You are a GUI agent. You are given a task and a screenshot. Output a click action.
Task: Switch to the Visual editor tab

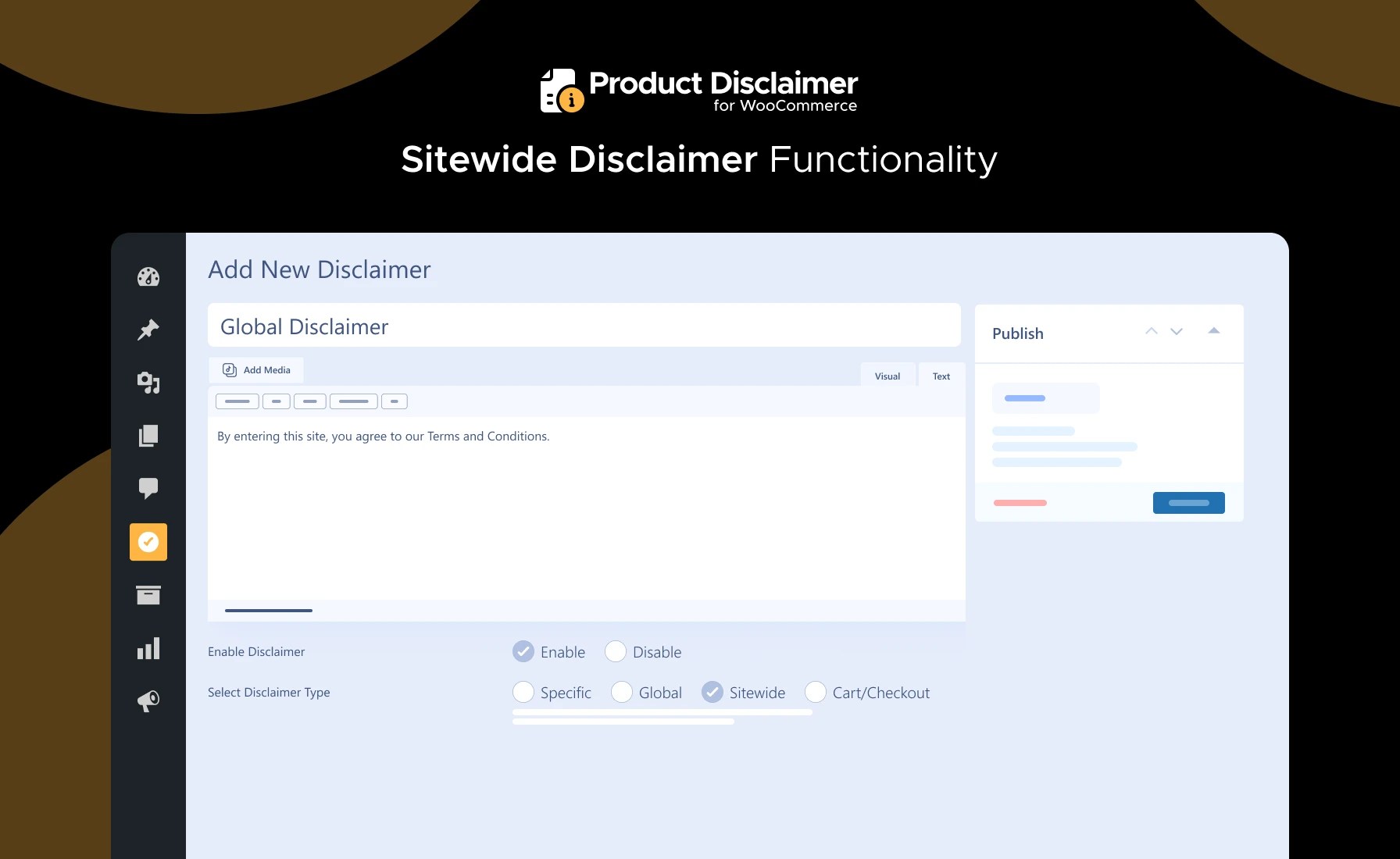(887, 376)
